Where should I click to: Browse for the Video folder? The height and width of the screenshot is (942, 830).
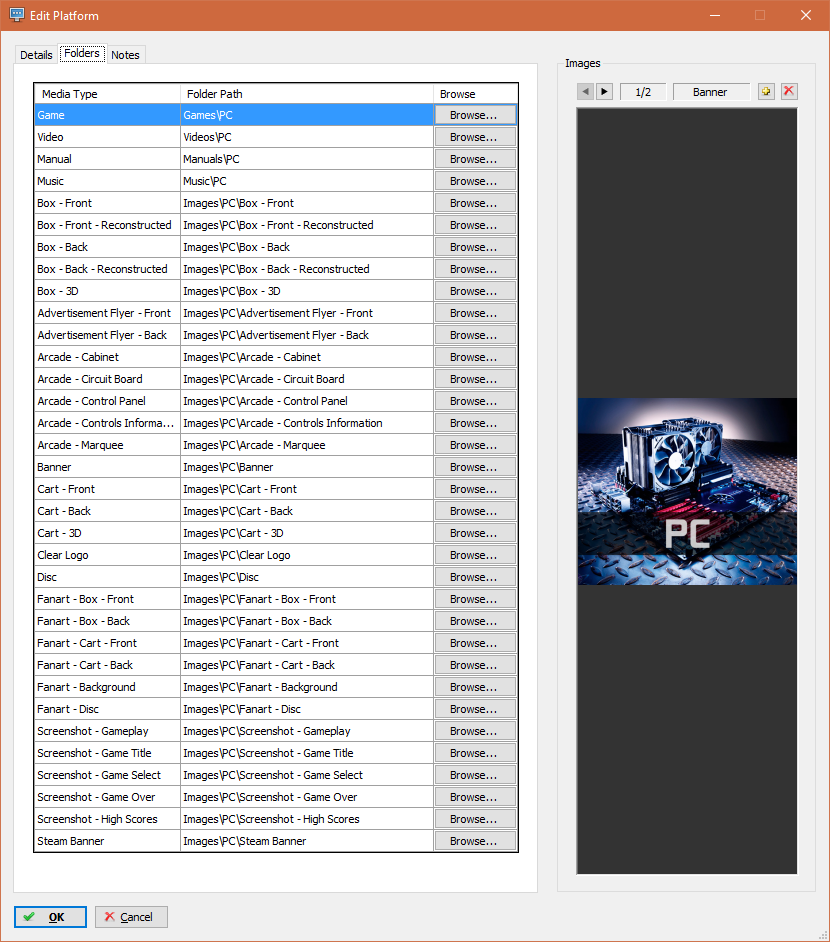tap(474, 137)
